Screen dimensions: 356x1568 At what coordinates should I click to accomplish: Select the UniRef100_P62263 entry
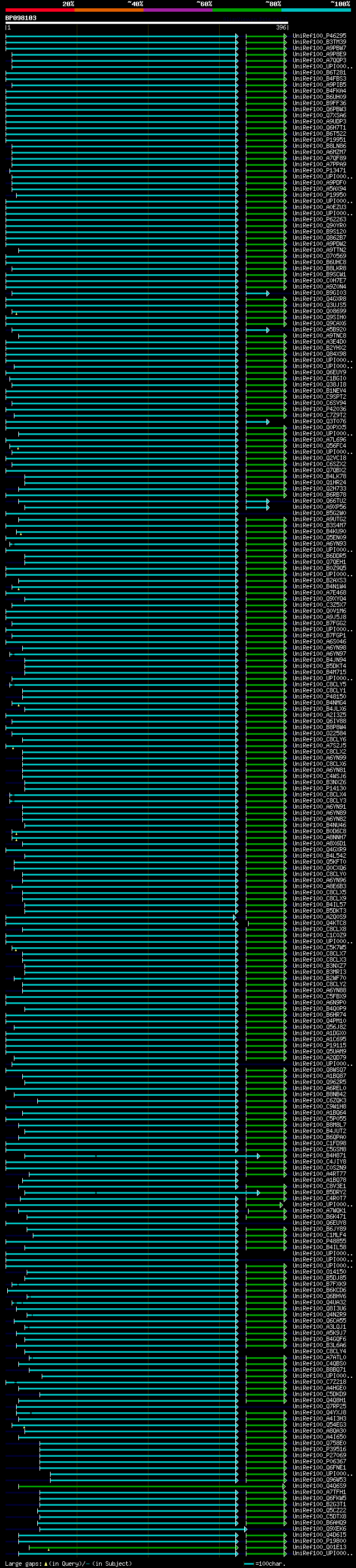pyautogui.click(x=319, y=219)
